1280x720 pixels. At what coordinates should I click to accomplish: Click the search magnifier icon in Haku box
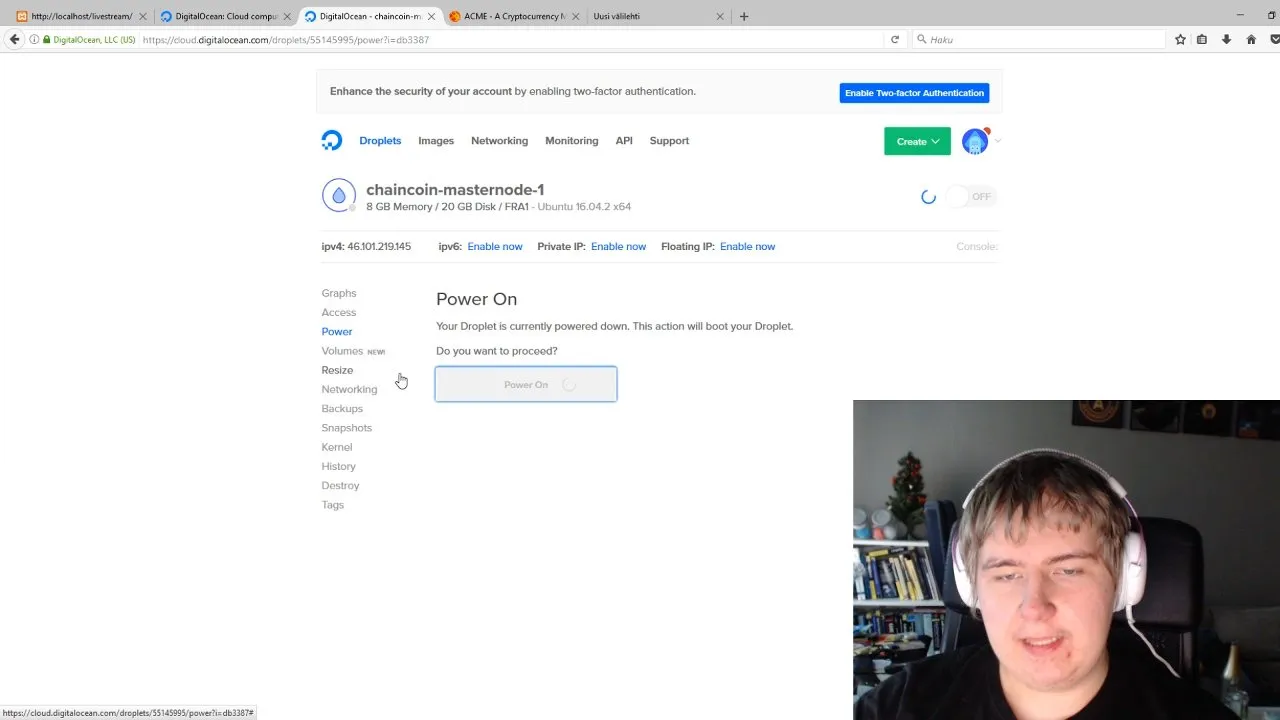pos(922,40)
